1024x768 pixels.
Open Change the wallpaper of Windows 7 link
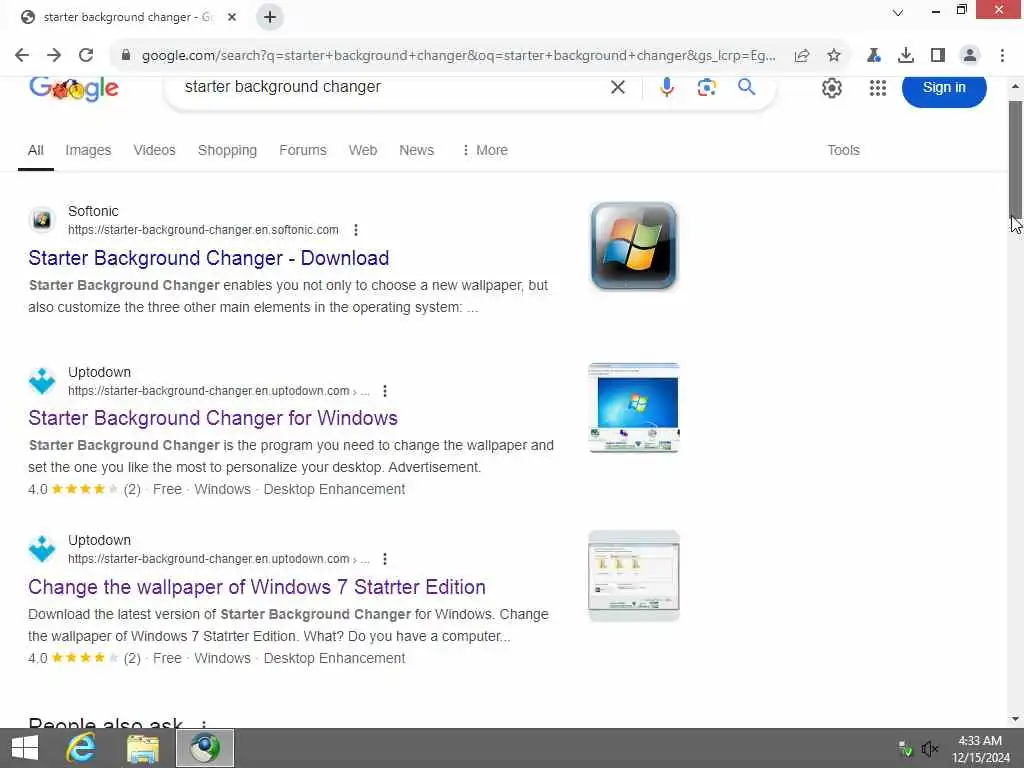pyautogui.click(x=257, y=587)
